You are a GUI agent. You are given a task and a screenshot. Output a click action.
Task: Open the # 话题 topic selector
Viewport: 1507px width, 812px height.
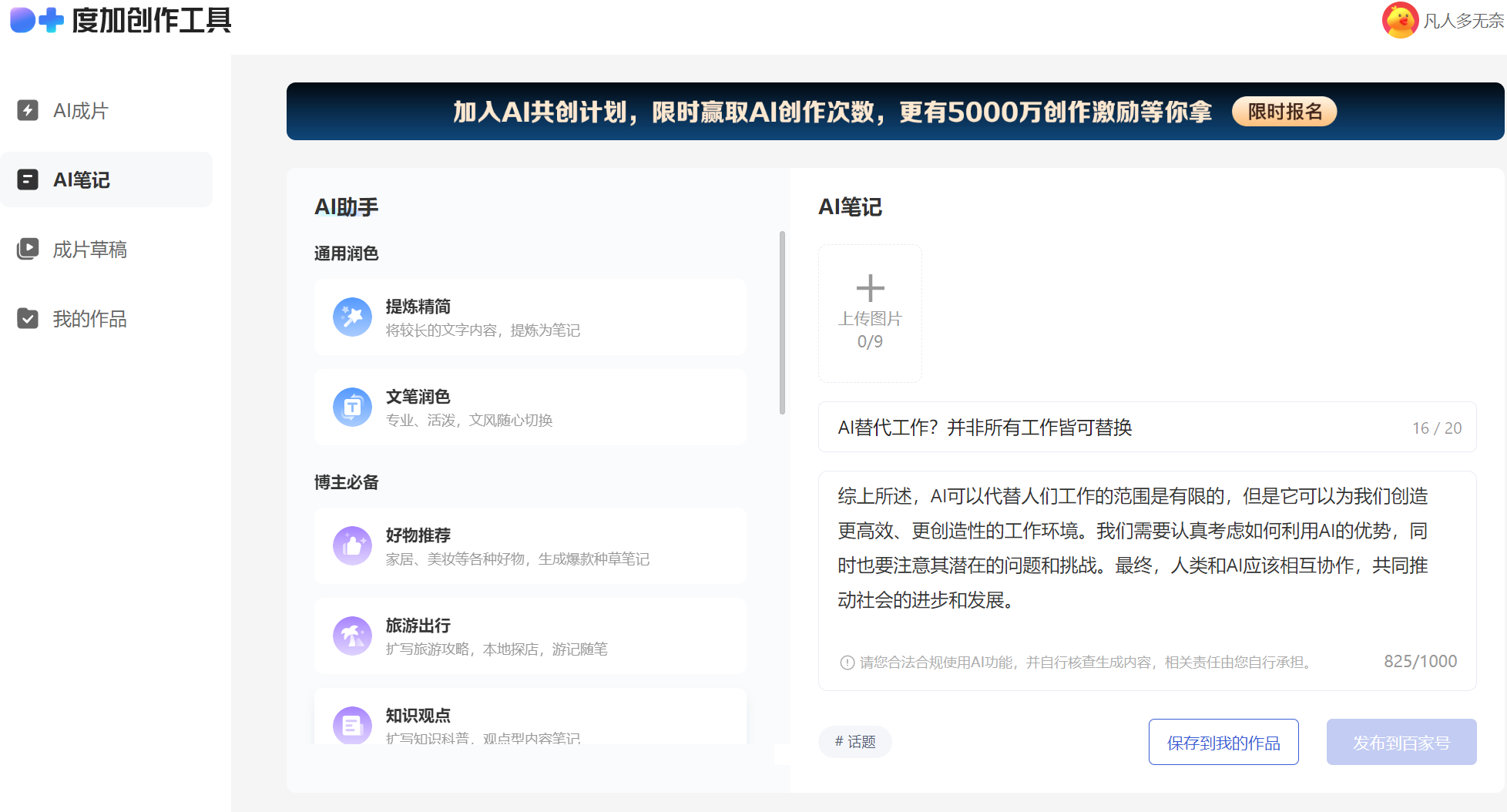854,741
